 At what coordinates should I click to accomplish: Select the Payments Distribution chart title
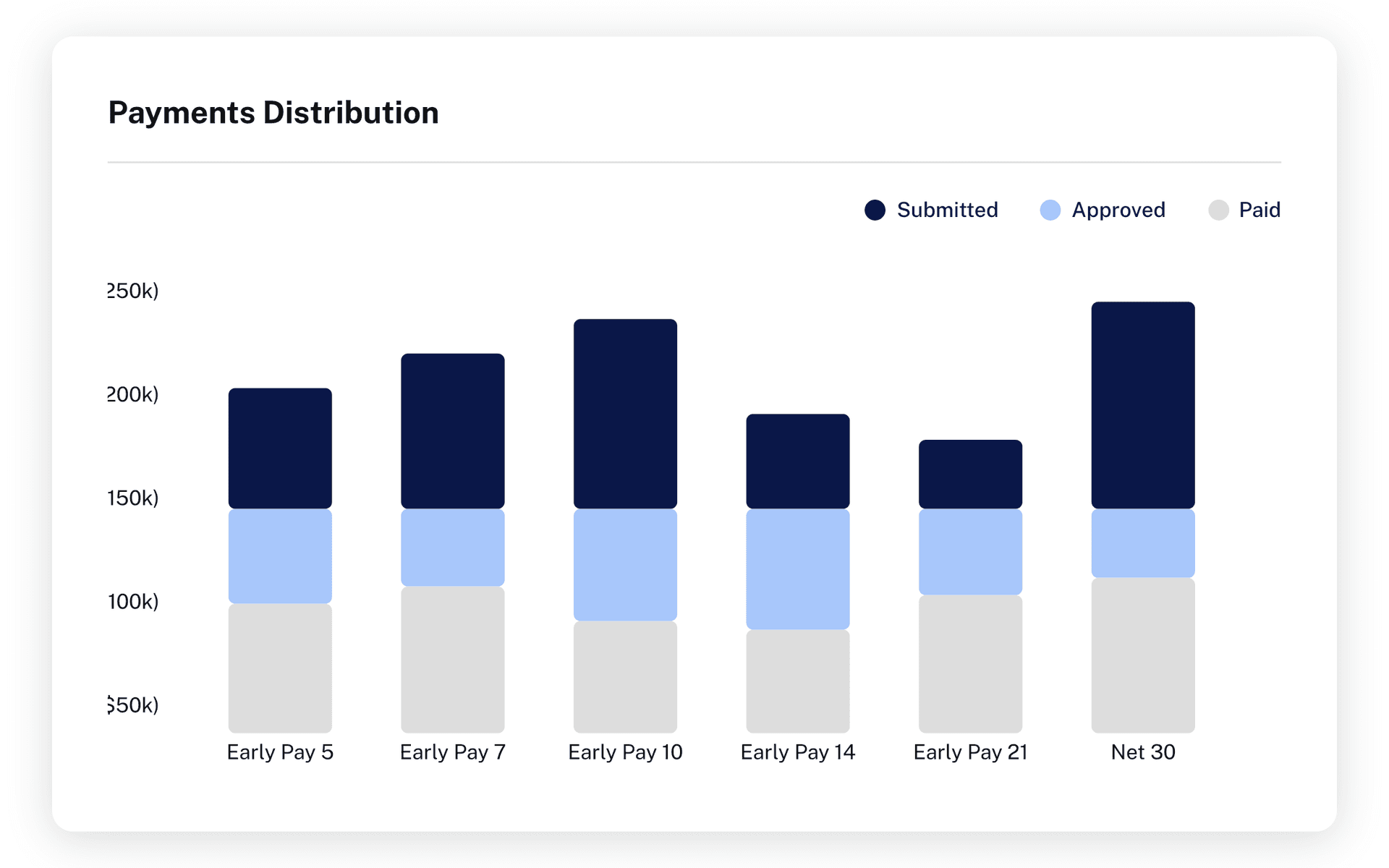[273, 112]
